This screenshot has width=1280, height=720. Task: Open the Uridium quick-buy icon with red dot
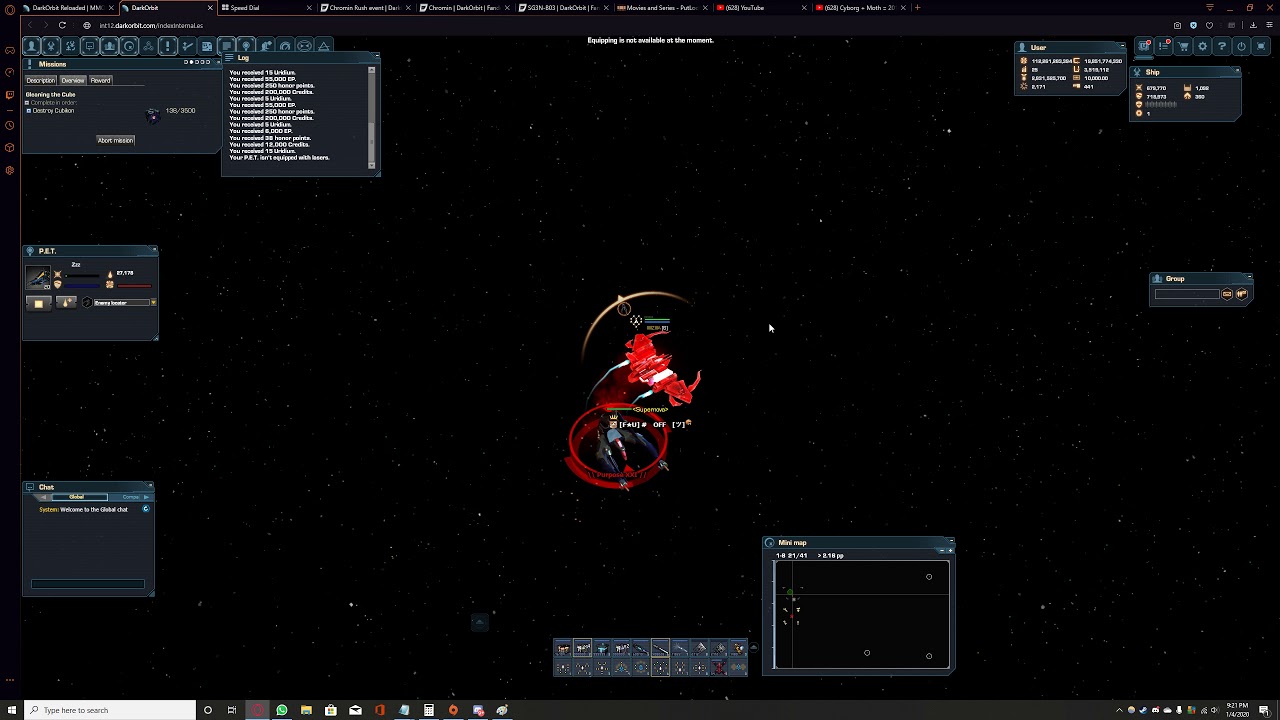1144,46
